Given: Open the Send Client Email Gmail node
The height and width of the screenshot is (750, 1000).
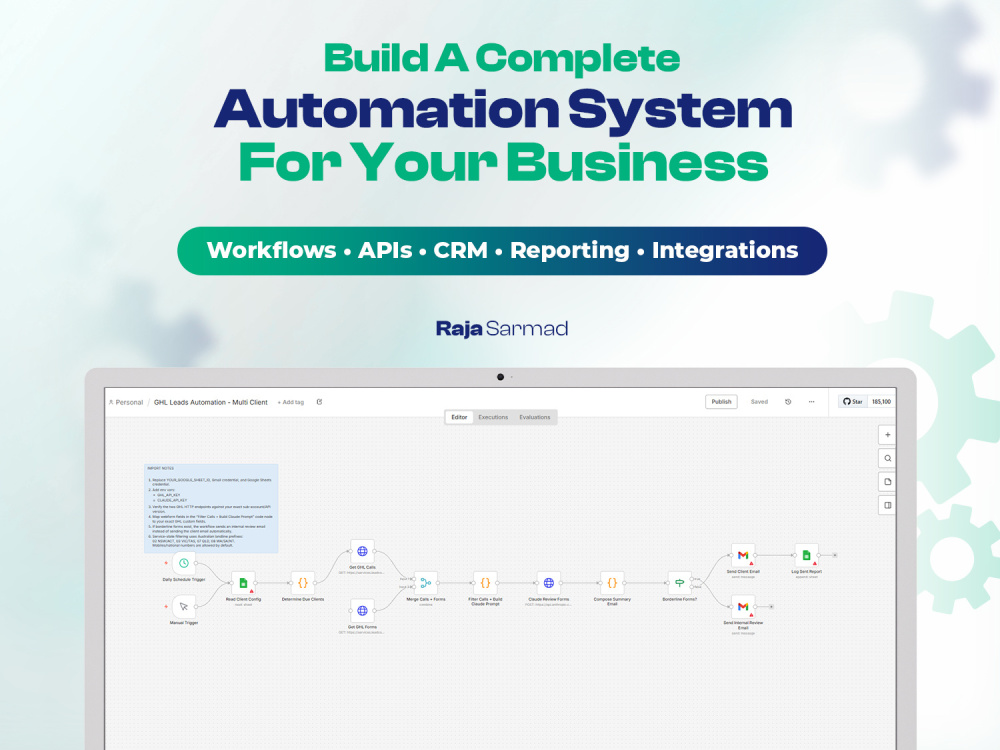Looking at the screenshot, I should click(743, 555).
